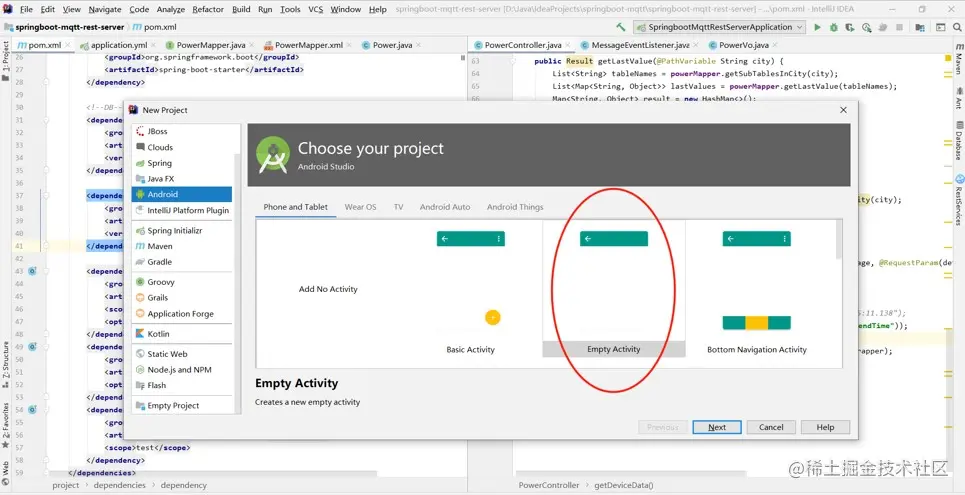The height and width of the screenshot is (495, 965).
Task: Choose the Basic Activity template
Action: click(x=471, y=289)
